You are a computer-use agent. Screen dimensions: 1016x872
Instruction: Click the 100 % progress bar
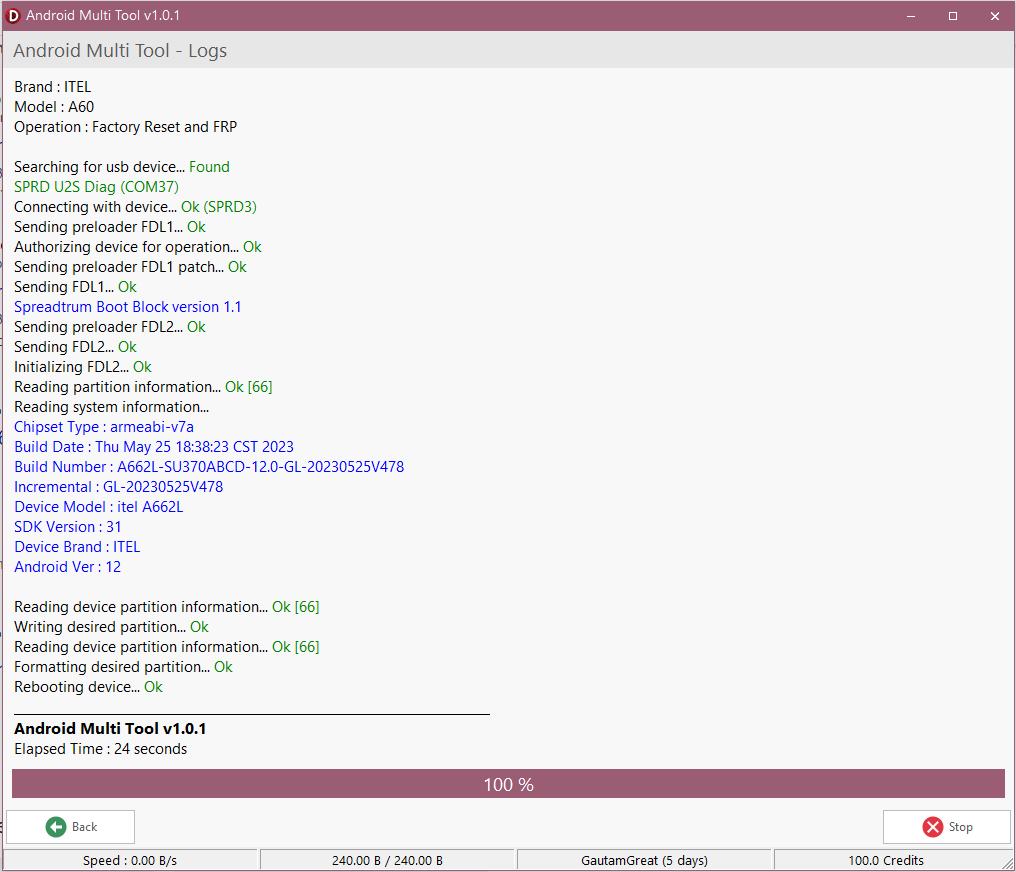508,784
